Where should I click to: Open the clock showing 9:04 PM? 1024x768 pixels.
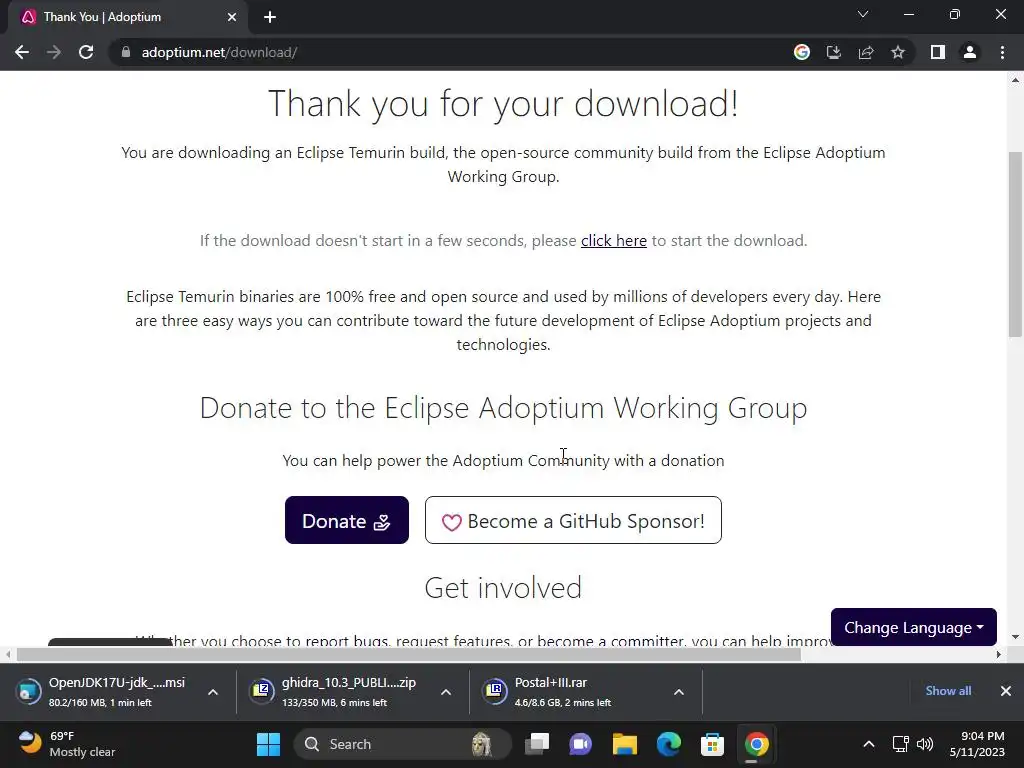pos(977,744)
